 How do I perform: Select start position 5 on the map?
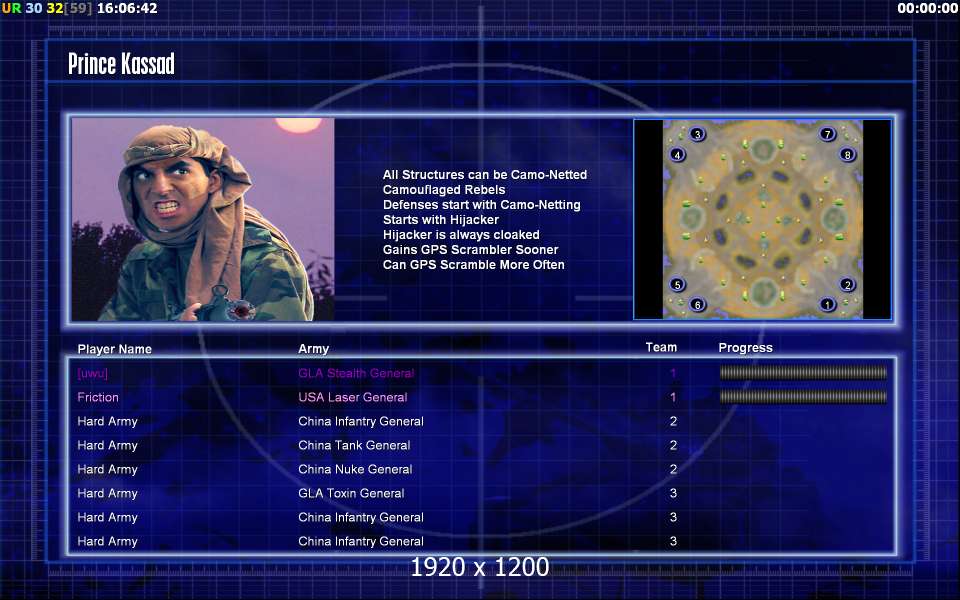(677, 284)
